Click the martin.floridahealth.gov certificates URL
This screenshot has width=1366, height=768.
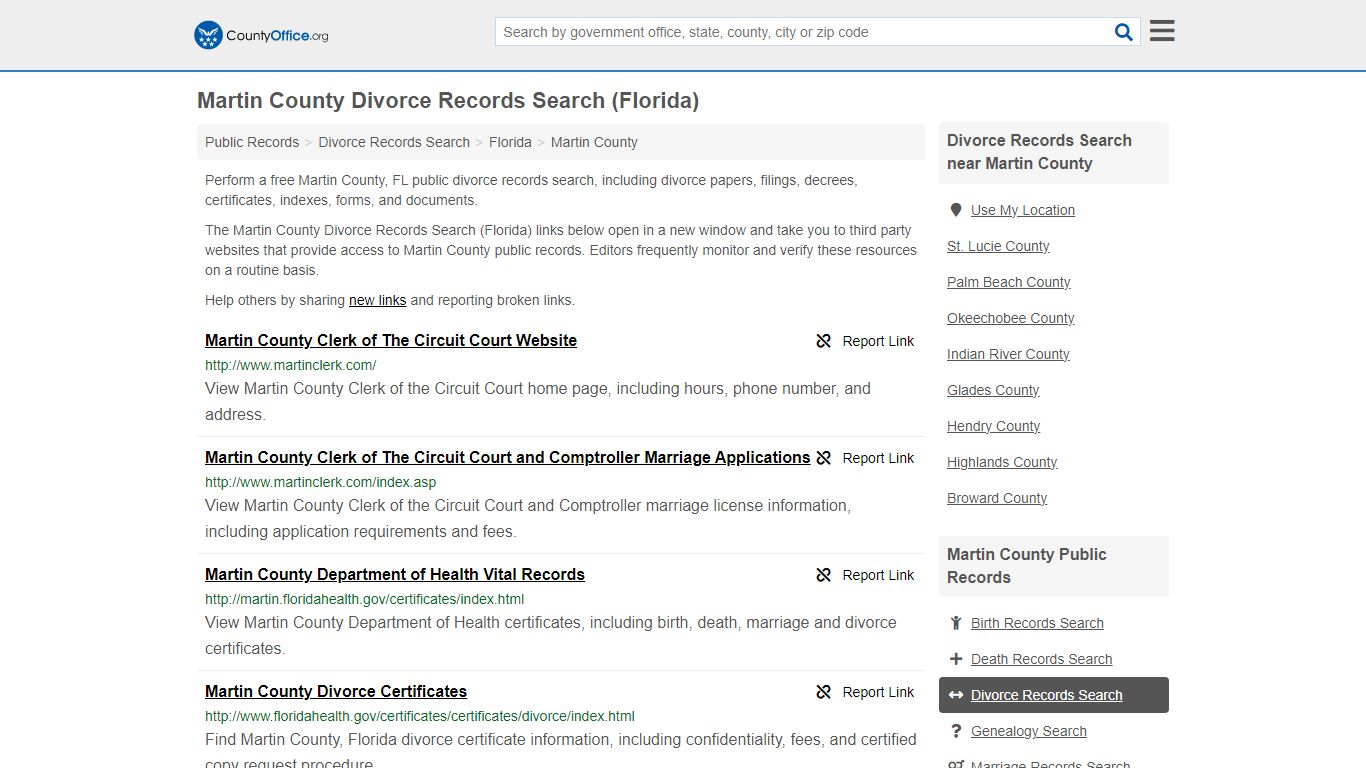pyautogui.click(x=365, y=599)
